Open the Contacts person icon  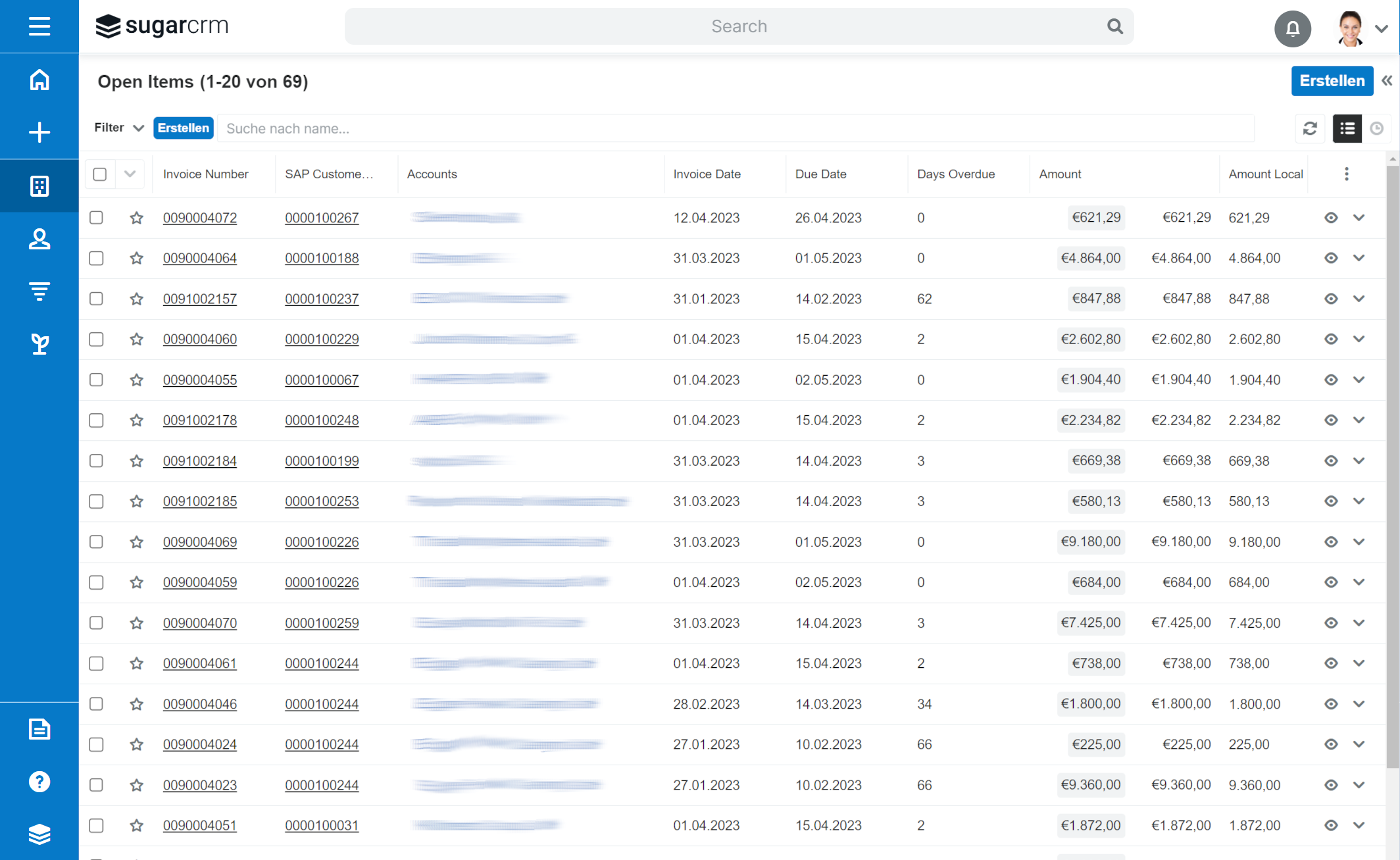point(39,239)
